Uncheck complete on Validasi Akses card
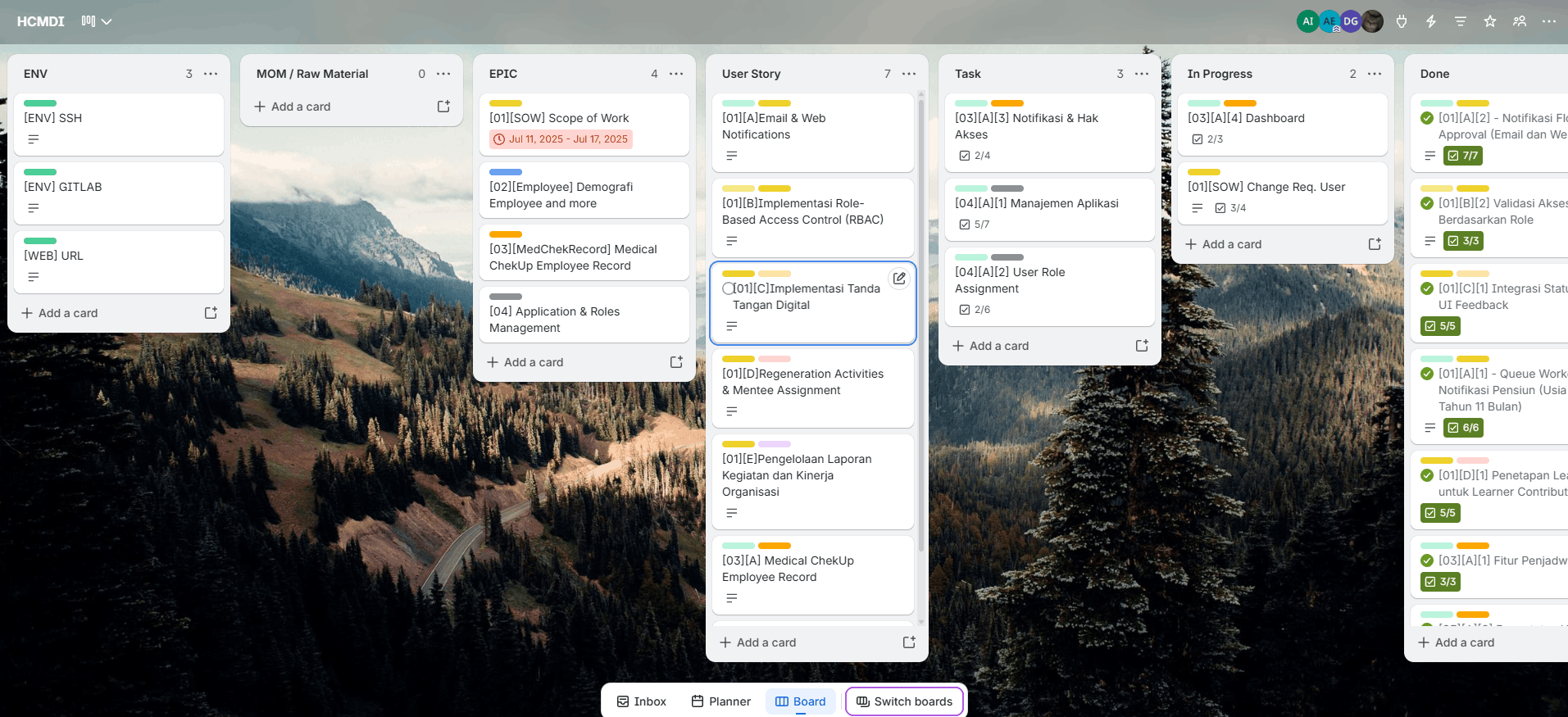The height and width of the screenshot is (717, 1568). [x=1427, y=203]
